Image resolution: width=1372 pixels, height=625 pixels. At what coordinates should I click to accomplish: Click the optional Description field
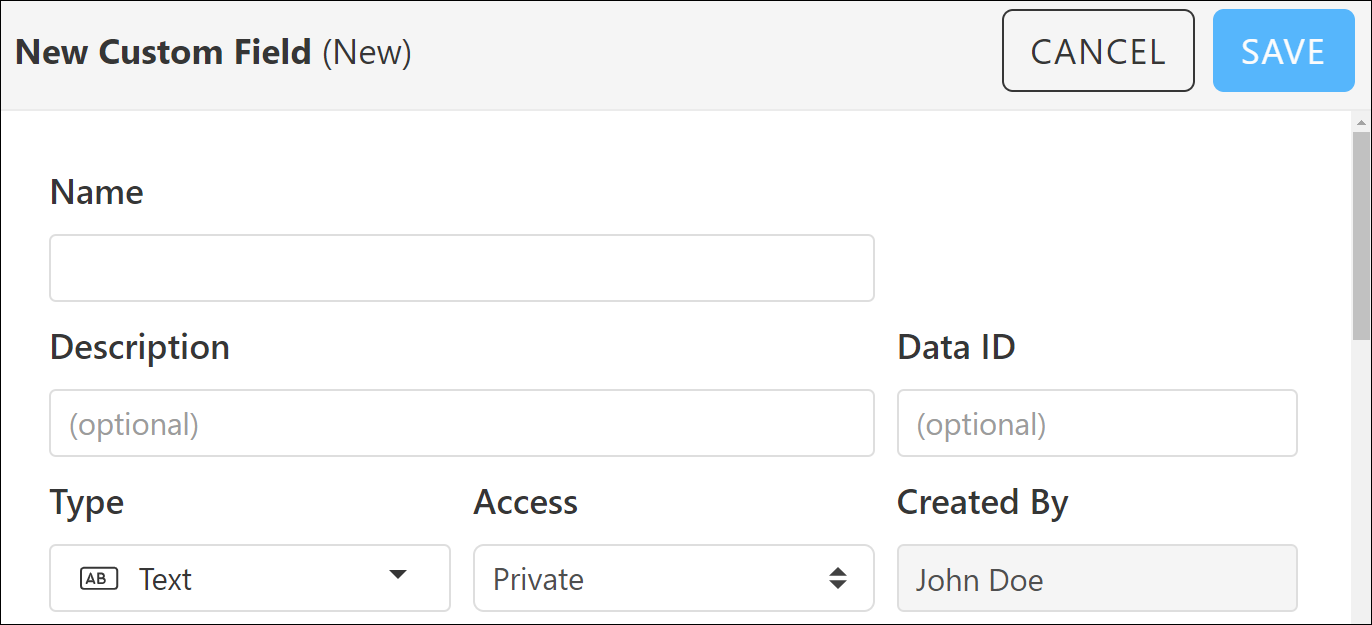click(462, 422)
